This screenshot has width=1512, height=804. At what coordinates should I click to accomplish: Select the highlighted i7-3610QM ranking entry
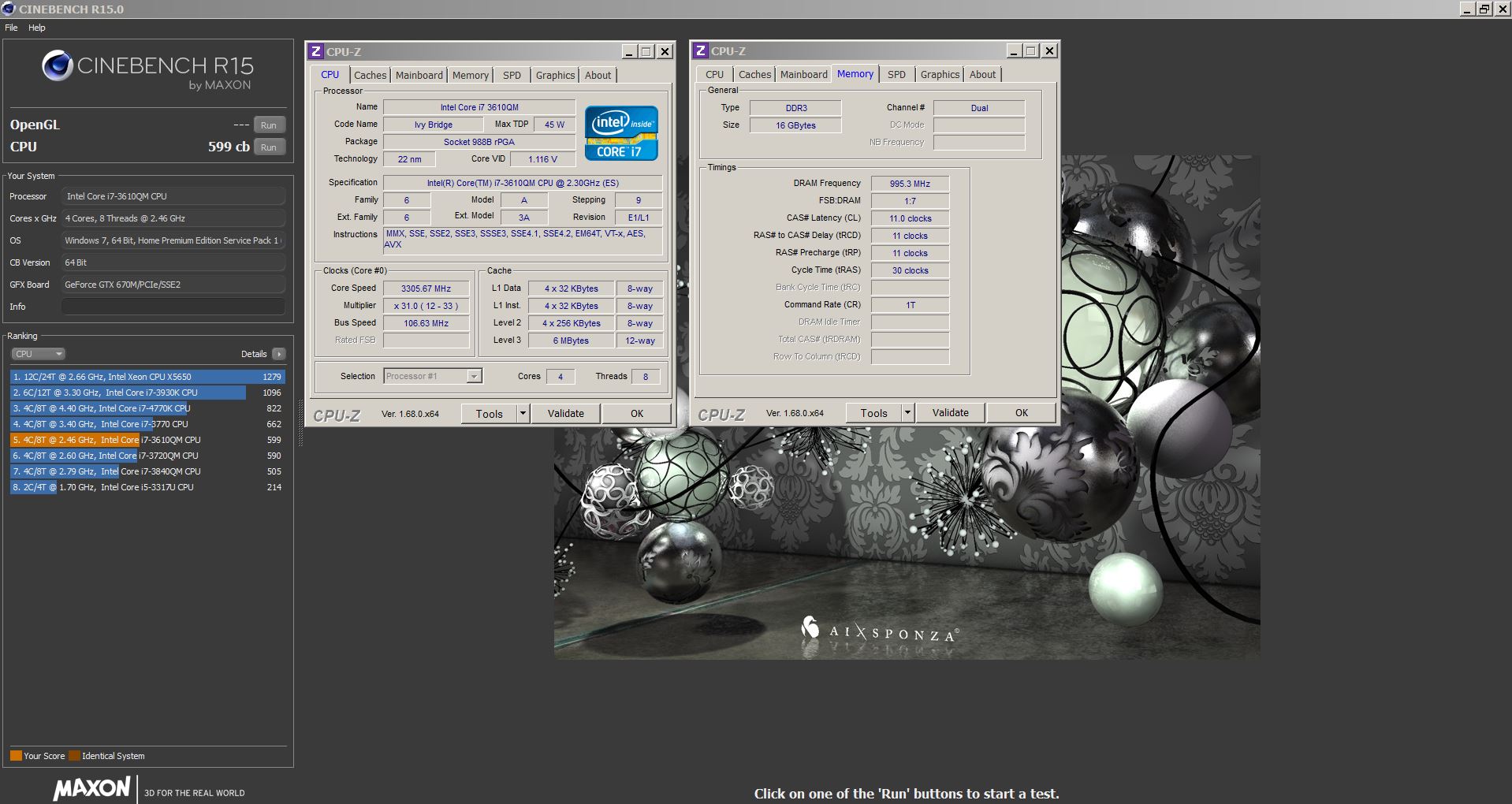click(x=147, y=440)
